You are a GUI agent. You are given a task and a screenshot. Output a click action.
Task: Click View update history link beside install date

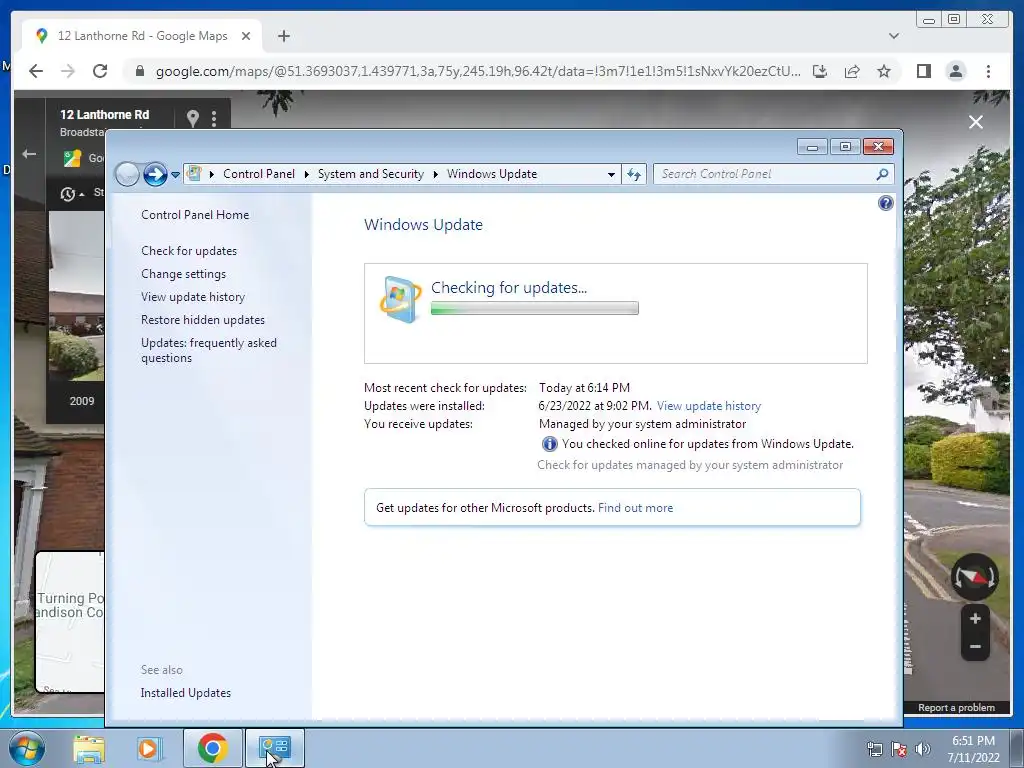(x=709, y=406)
